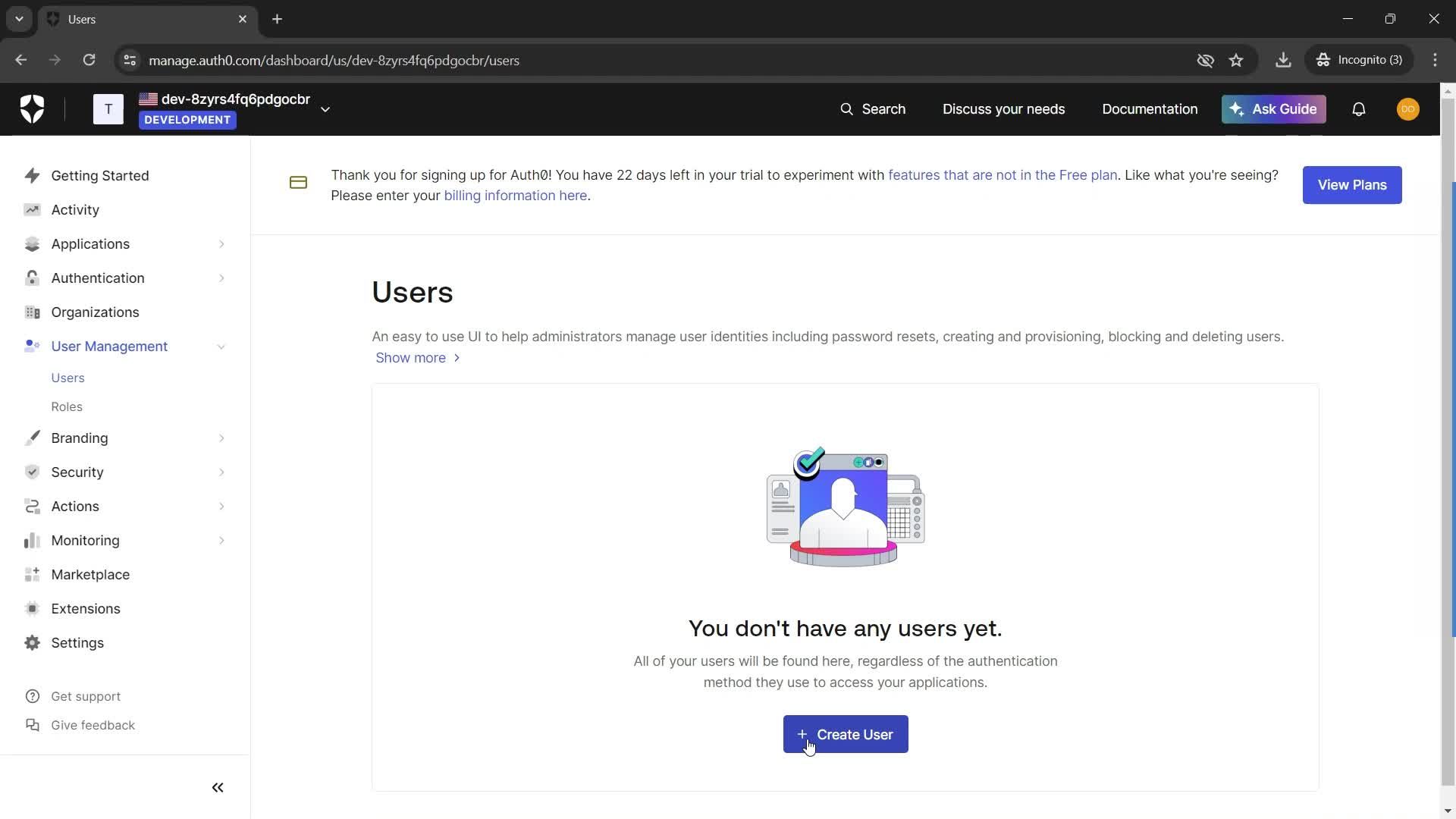Click the Settings gear icon
Screen dimensions: 1456x819
coord(32,643)
